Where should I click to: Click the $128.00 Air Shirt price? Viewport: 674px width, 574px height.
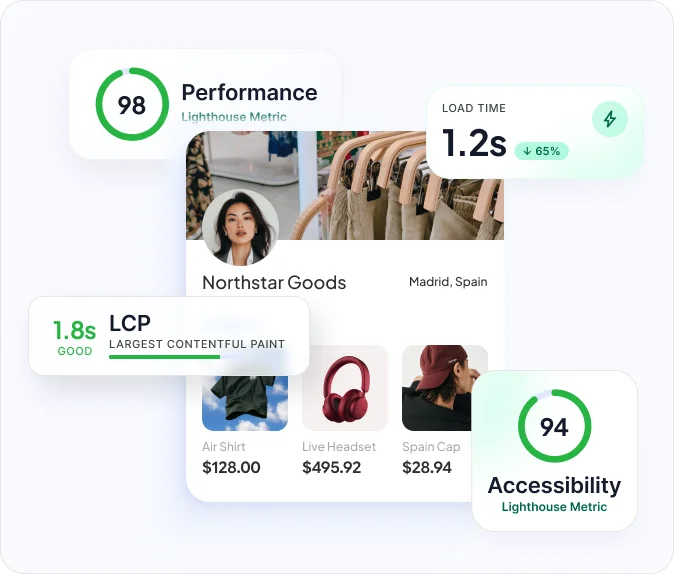point(231,467)
